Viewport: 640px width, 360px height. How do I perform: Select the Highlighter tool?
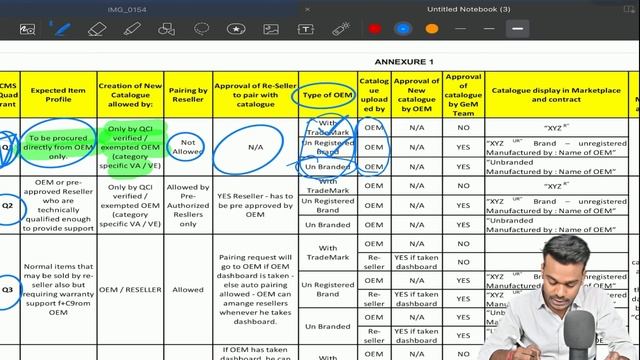coord(132,29)
